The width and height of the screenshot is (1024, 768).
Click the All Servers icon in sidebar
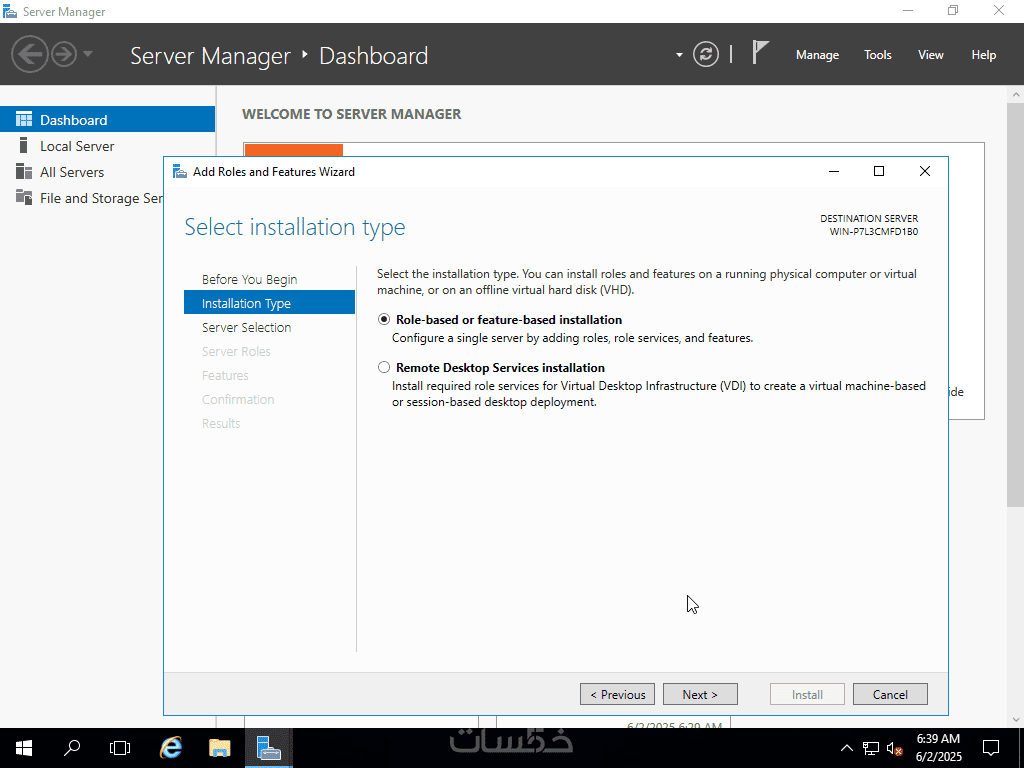pos(24,171)
